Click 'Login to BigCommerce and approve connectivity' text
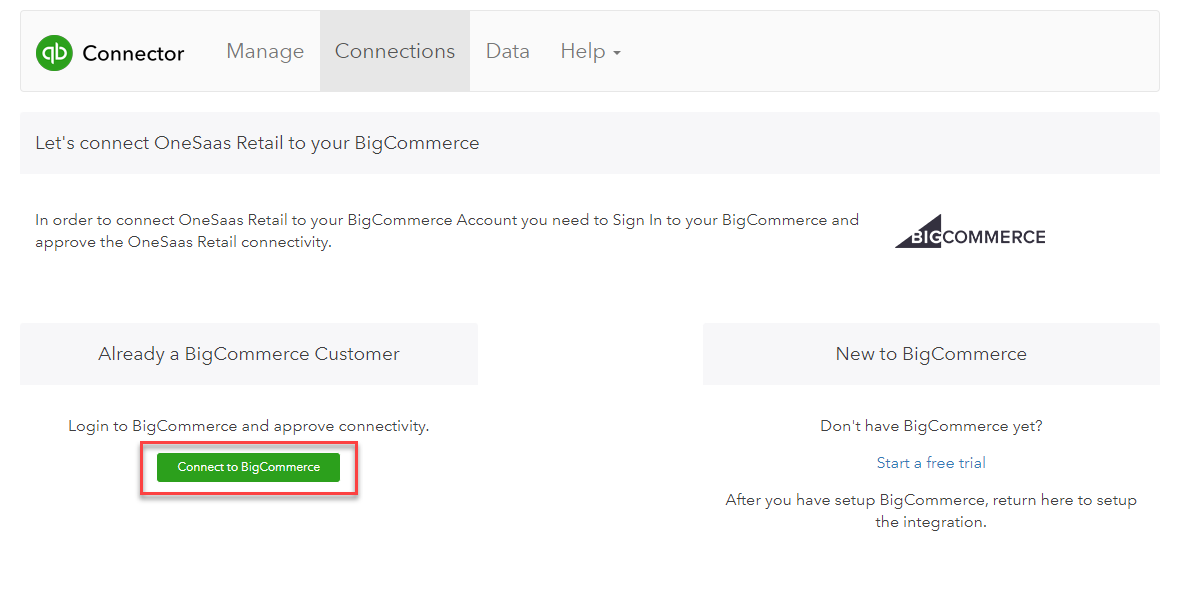Viewport: 1181px width, 615px height. pyautogui.click(x=249, y=426)
